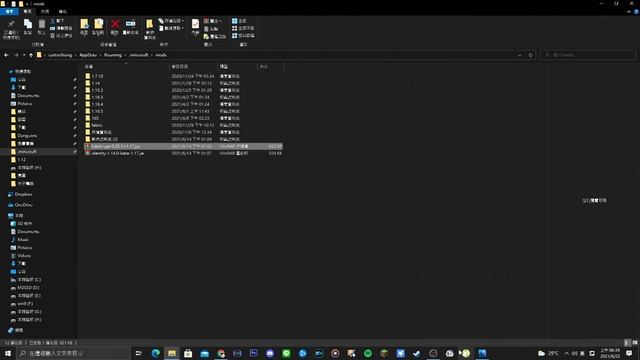This screenshot has width=640, height=360.
Task: Open Videos under This PC
Action: click(x=24, y=256)
